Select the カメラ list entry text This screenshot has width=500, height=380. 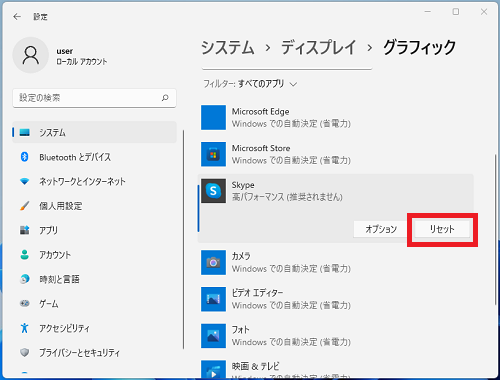point(291,262)
